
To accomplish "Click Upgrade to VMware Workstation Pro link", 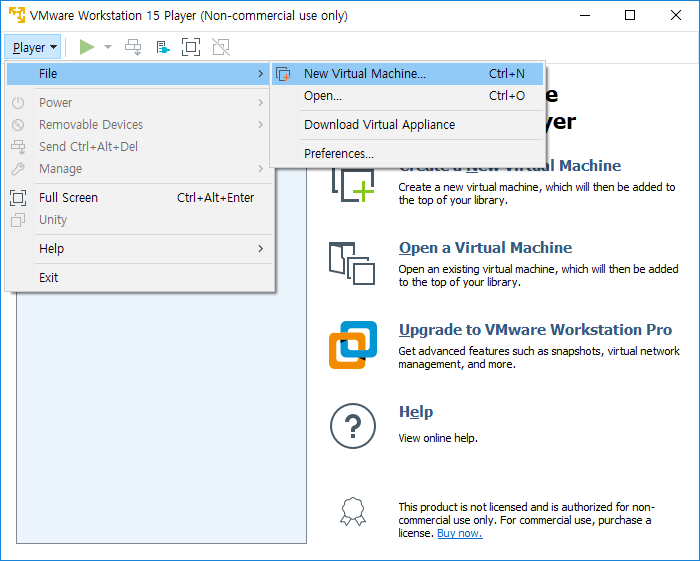I will (535, 330).
